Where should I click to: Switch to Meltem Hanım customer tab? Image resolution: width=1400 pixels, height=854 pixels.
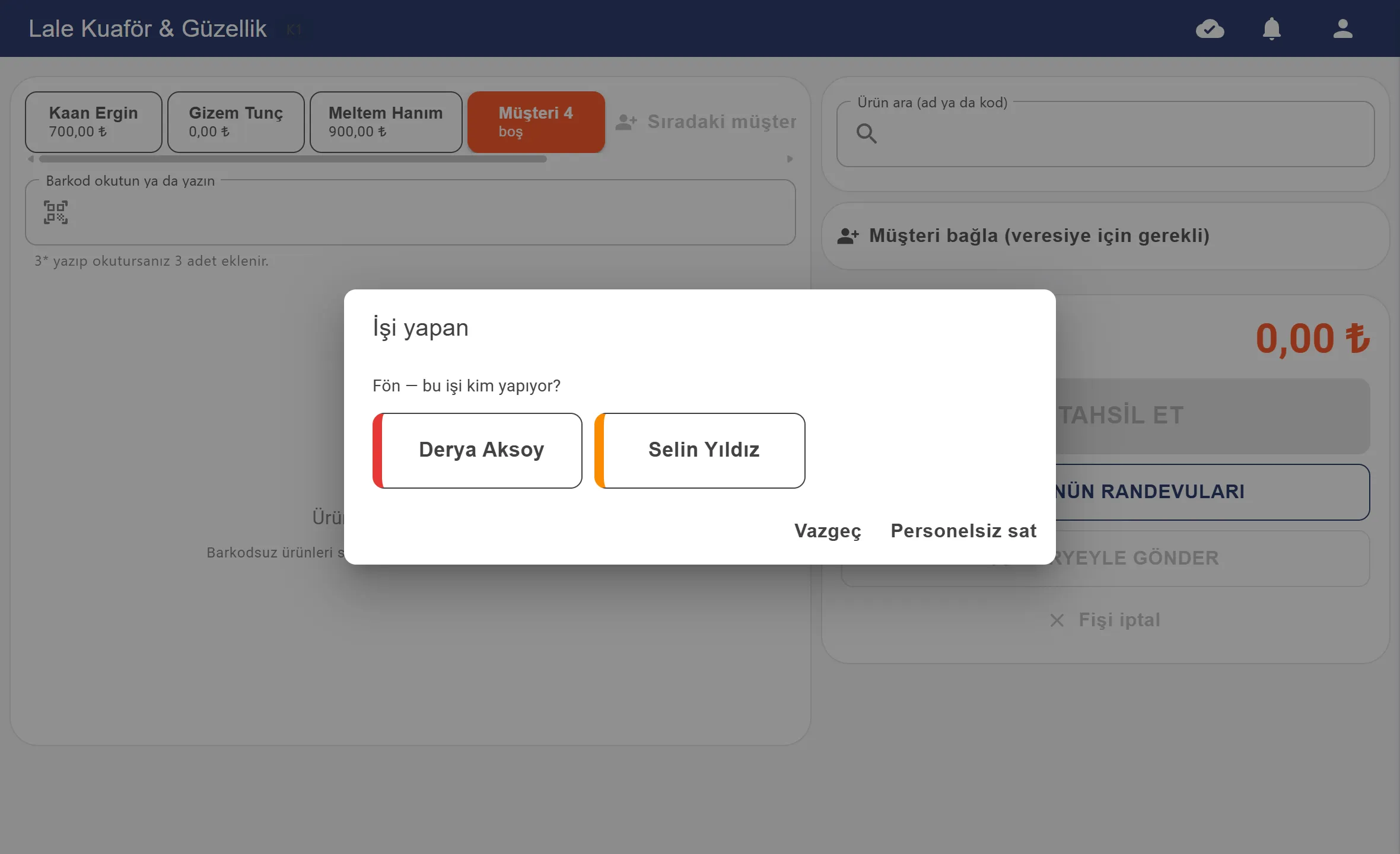tap(386, 122)
